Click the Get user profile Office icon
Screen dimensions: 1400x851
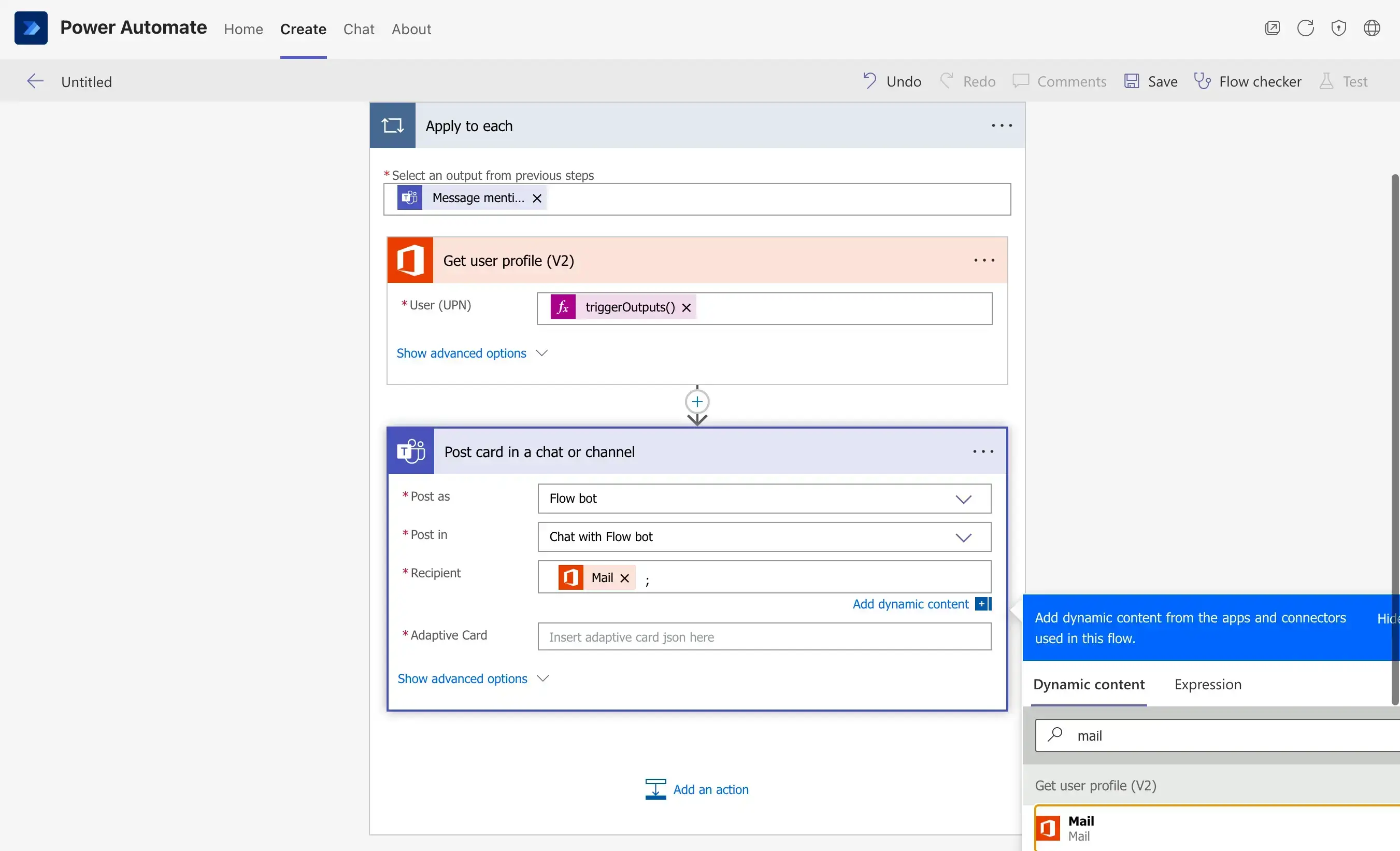pyautogui.click(x=409, y=260)
